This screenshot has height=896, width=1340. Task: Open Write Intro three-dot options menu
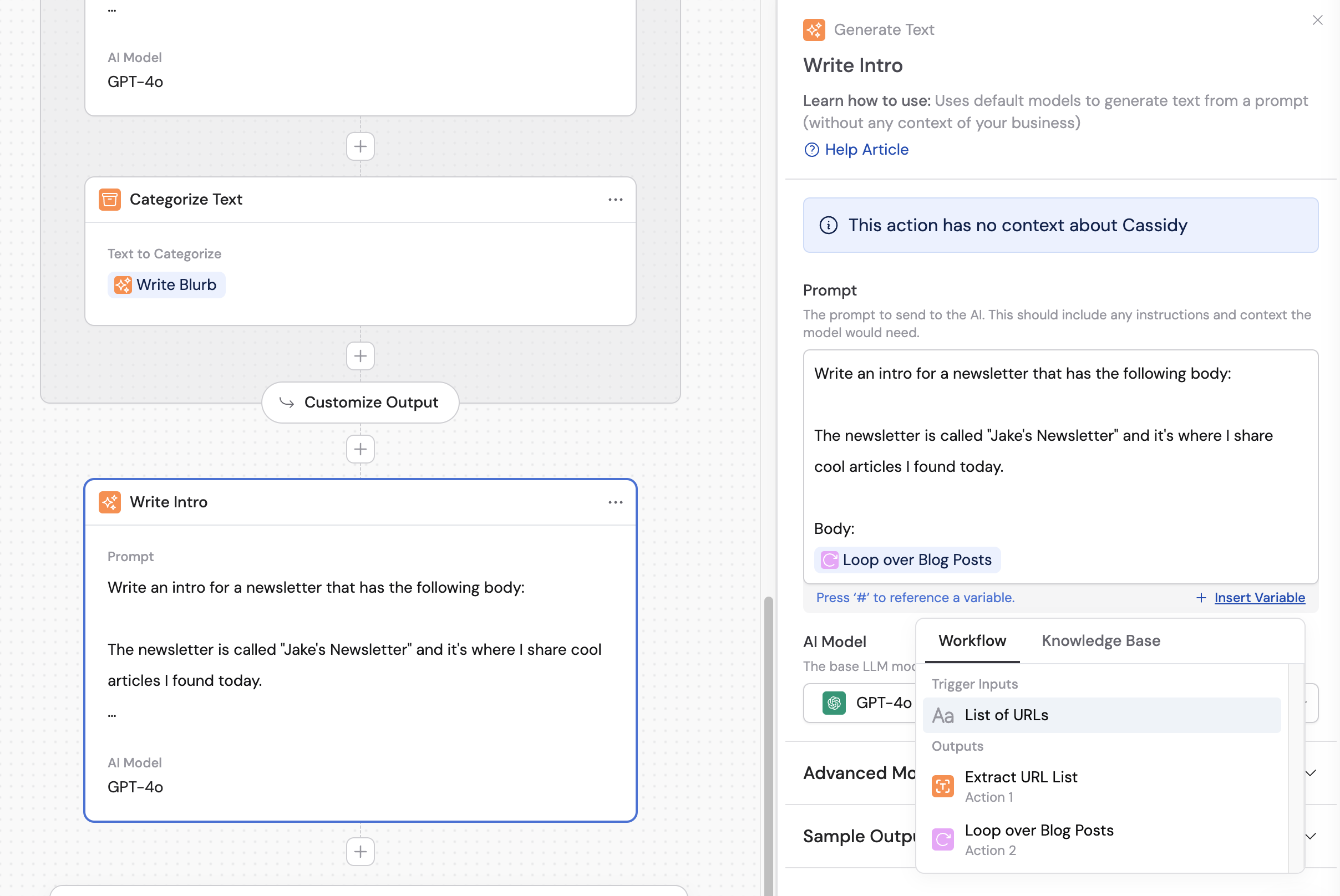(615, 502)
